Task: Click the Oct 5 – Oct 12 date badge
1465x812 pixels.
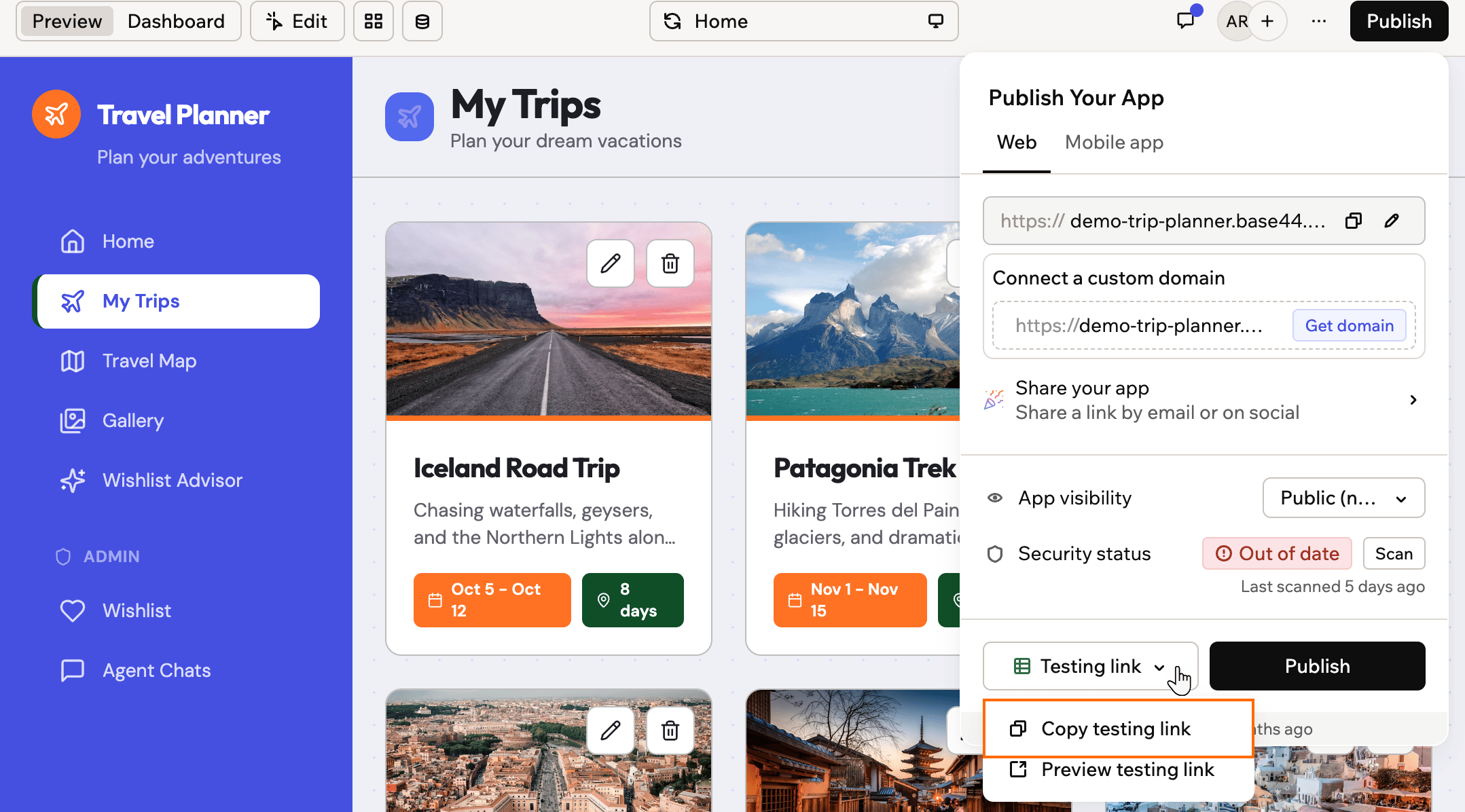Action: click(492, 599)
